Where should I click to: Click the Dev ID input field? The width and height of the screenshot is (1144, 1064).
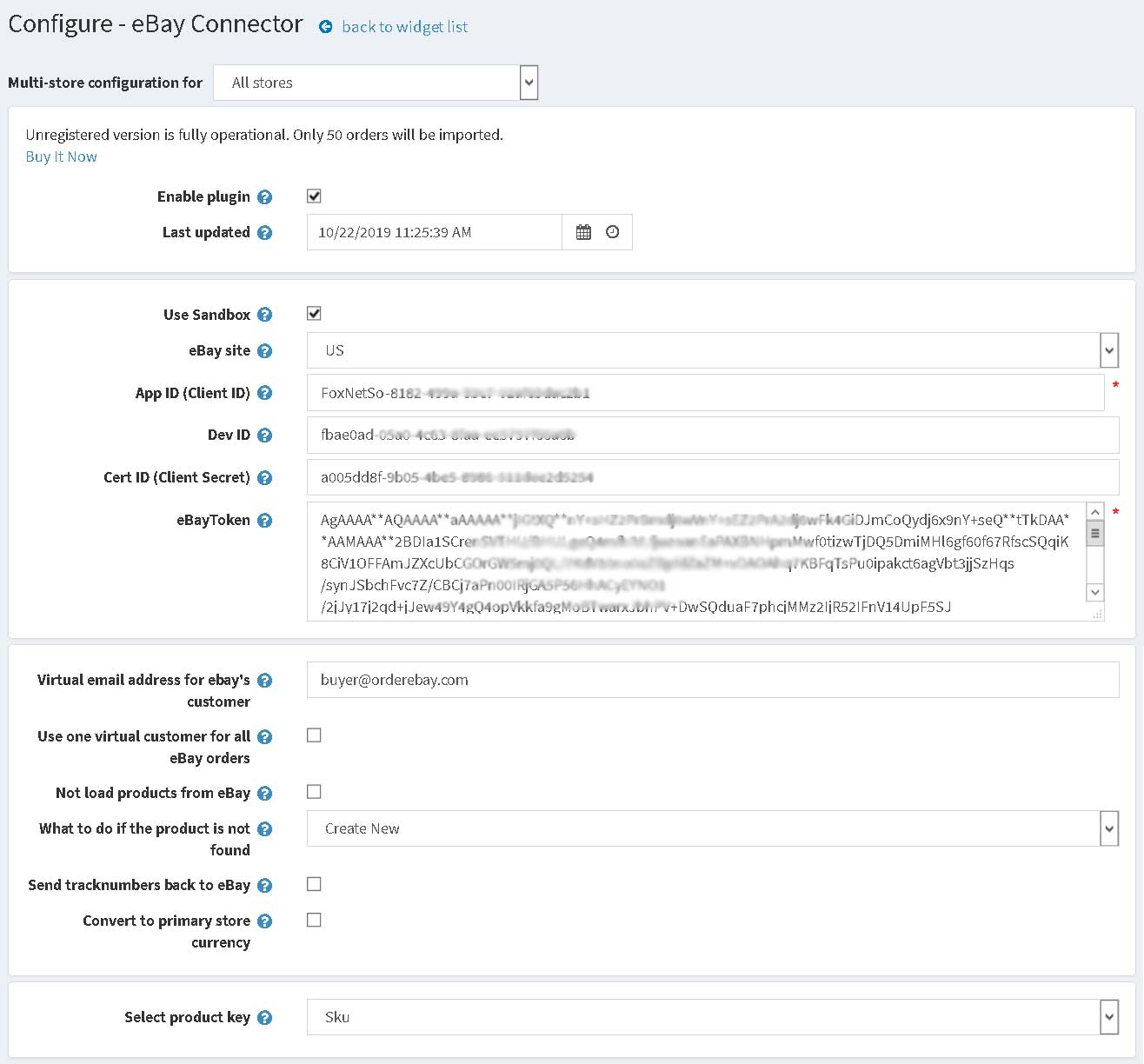click(x=713, y=435)
